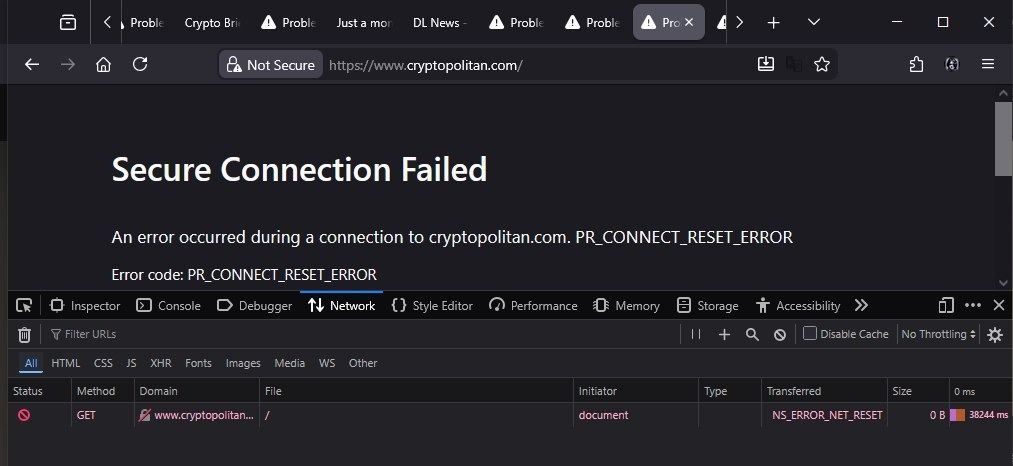The image size is (1013, 466).
Task: Toggle responsive design mode icon
Action: click(946, 306)
